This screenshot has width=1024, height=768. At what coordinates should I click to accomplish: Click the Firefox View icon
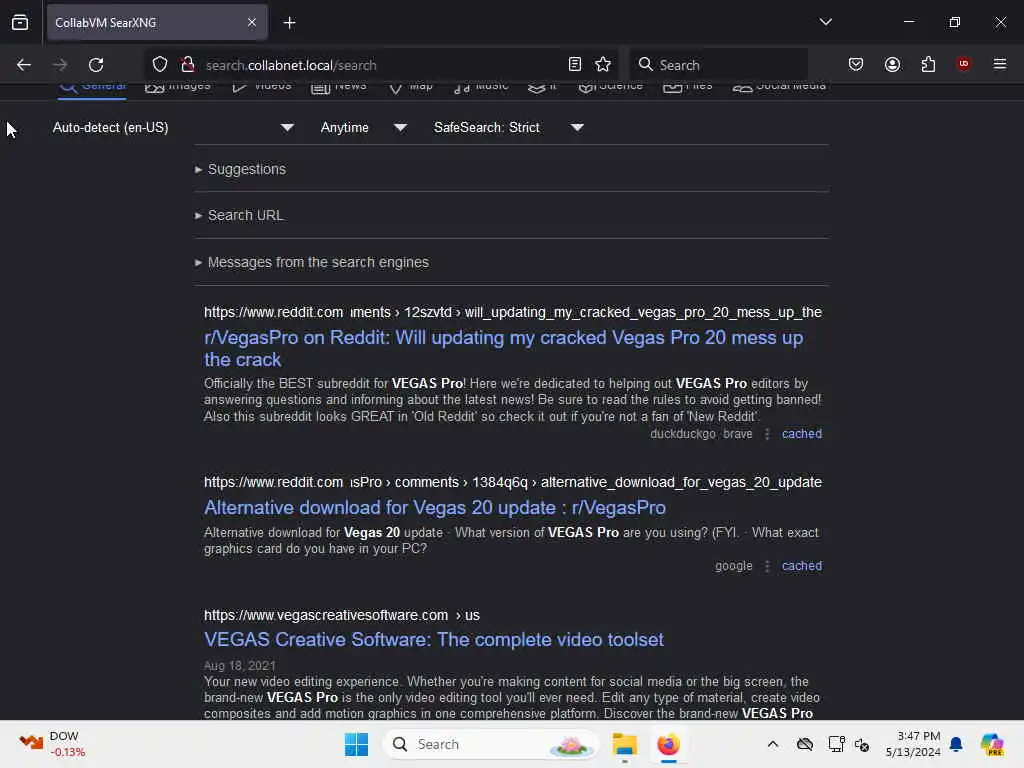click(x=20, y=23)
